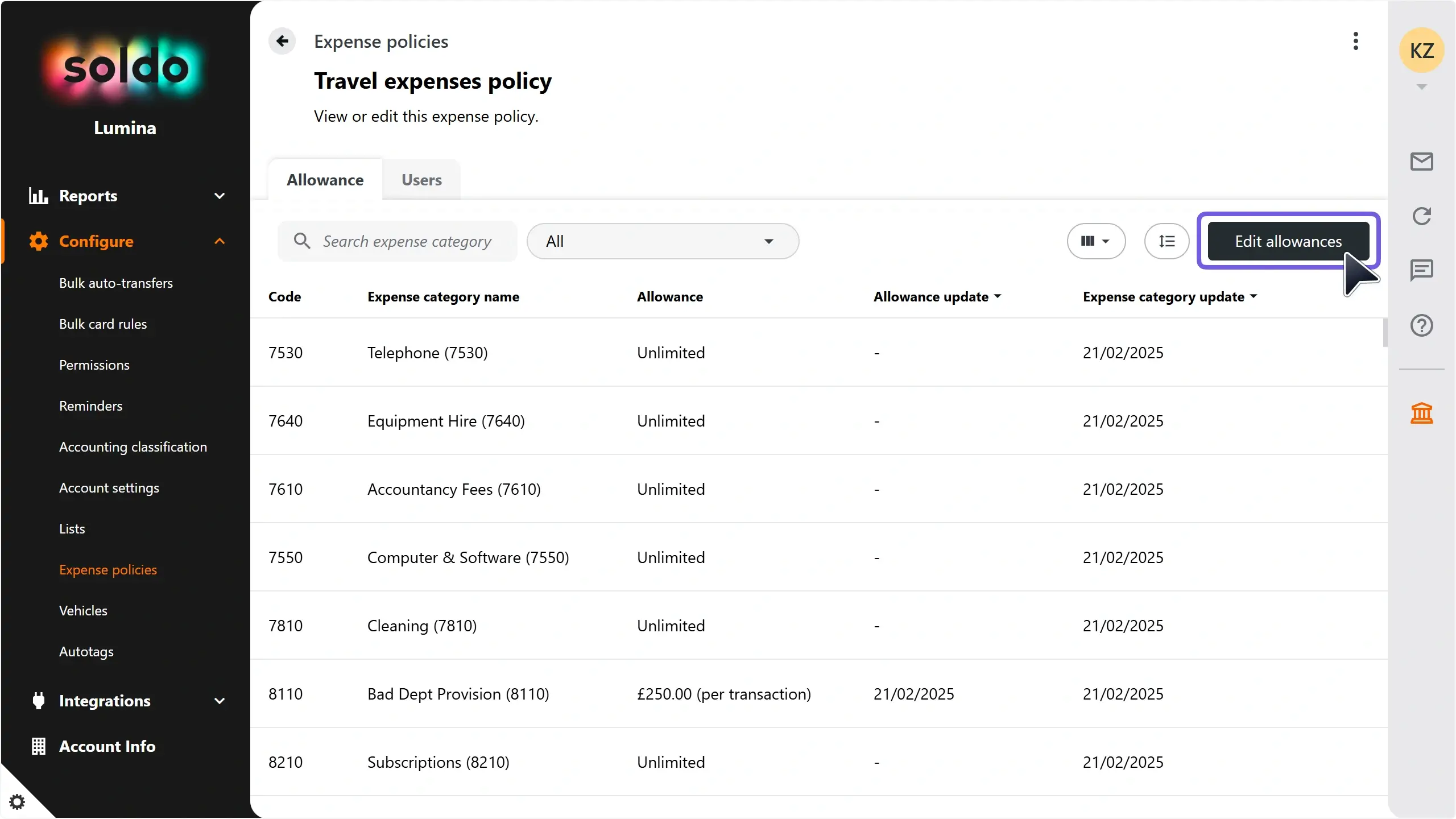The height and width of the screenshot is (819, 1456).
Task: Click the Edit allowances button
Action: point(1288,241)
